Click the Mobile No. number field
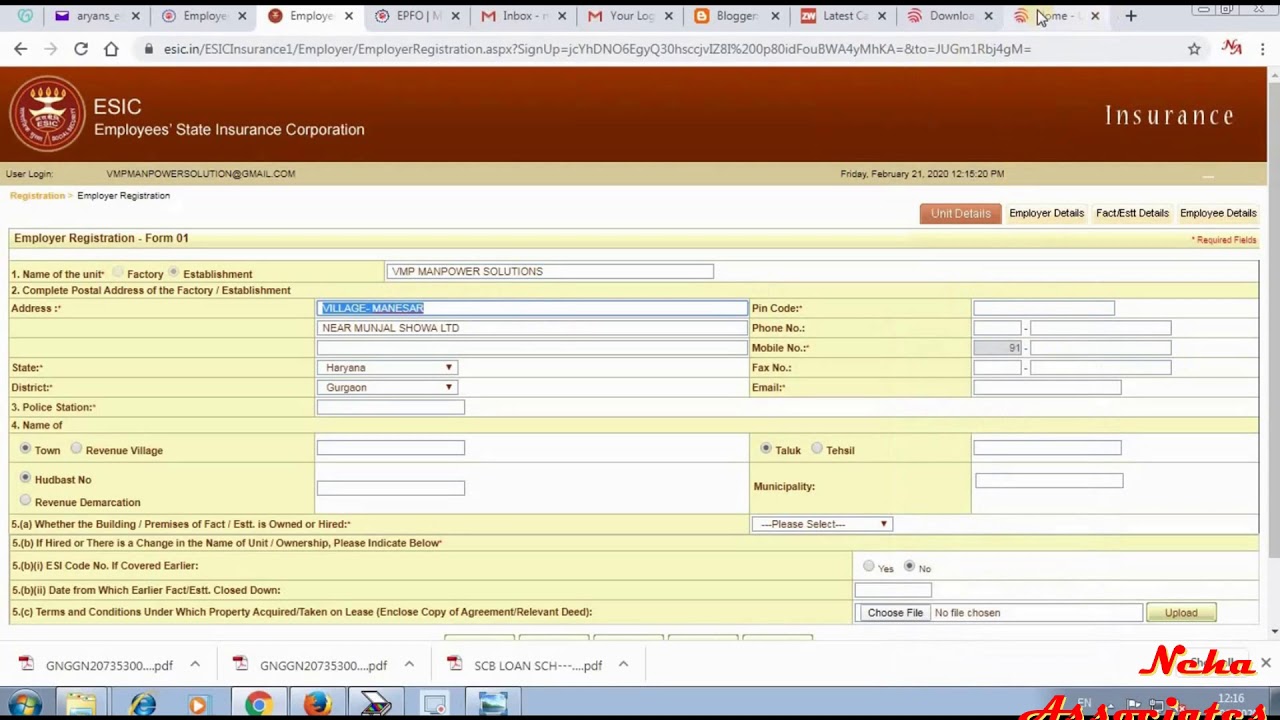The height and width of the screenshot is (720, 1280). click(1100, 348)
